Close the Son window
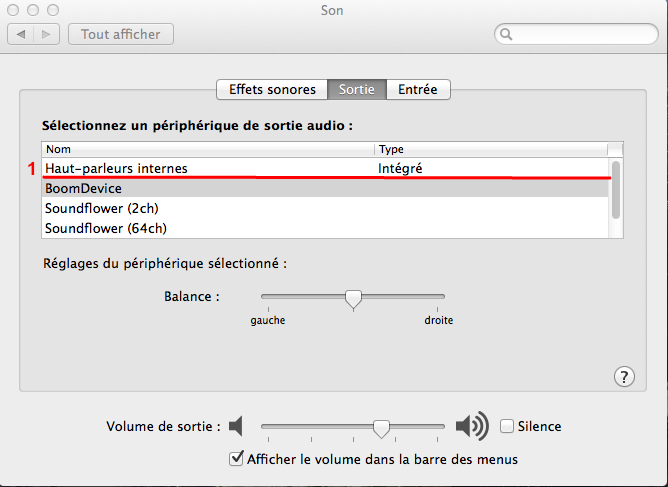668x487 pixels. tap(14, 9)
